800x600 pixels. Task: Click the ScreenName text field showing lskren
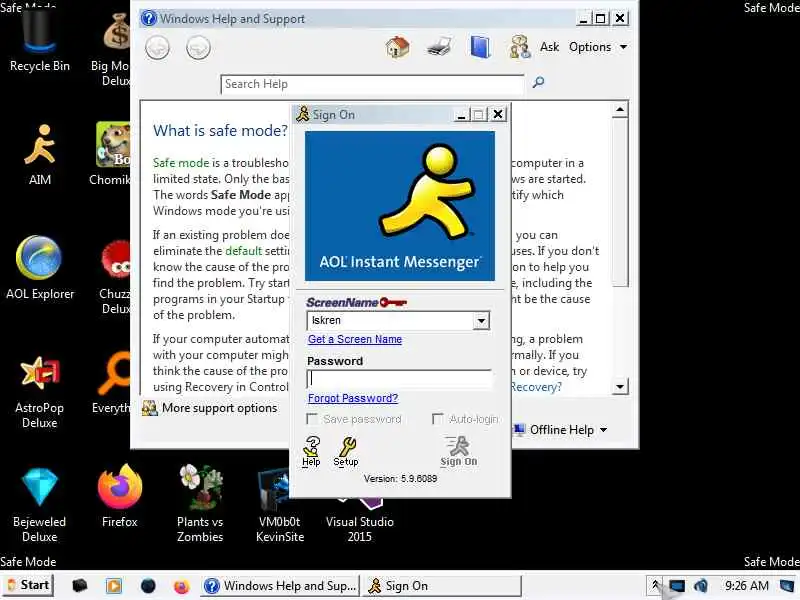click(x=390, y=321)
